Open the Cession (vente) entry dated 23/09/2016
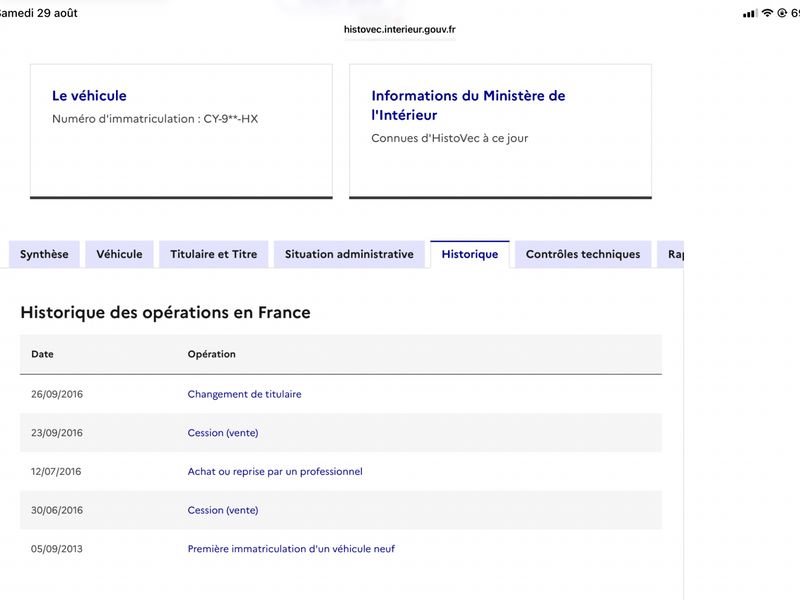 223,433
